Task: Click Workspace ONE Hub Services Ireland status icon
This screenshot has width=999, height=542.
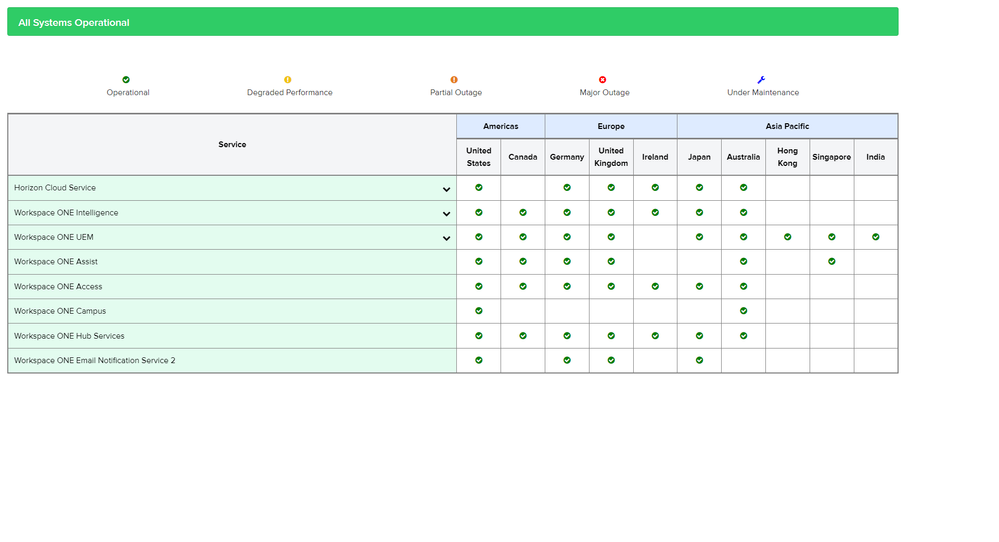Action: coord(655,336)
